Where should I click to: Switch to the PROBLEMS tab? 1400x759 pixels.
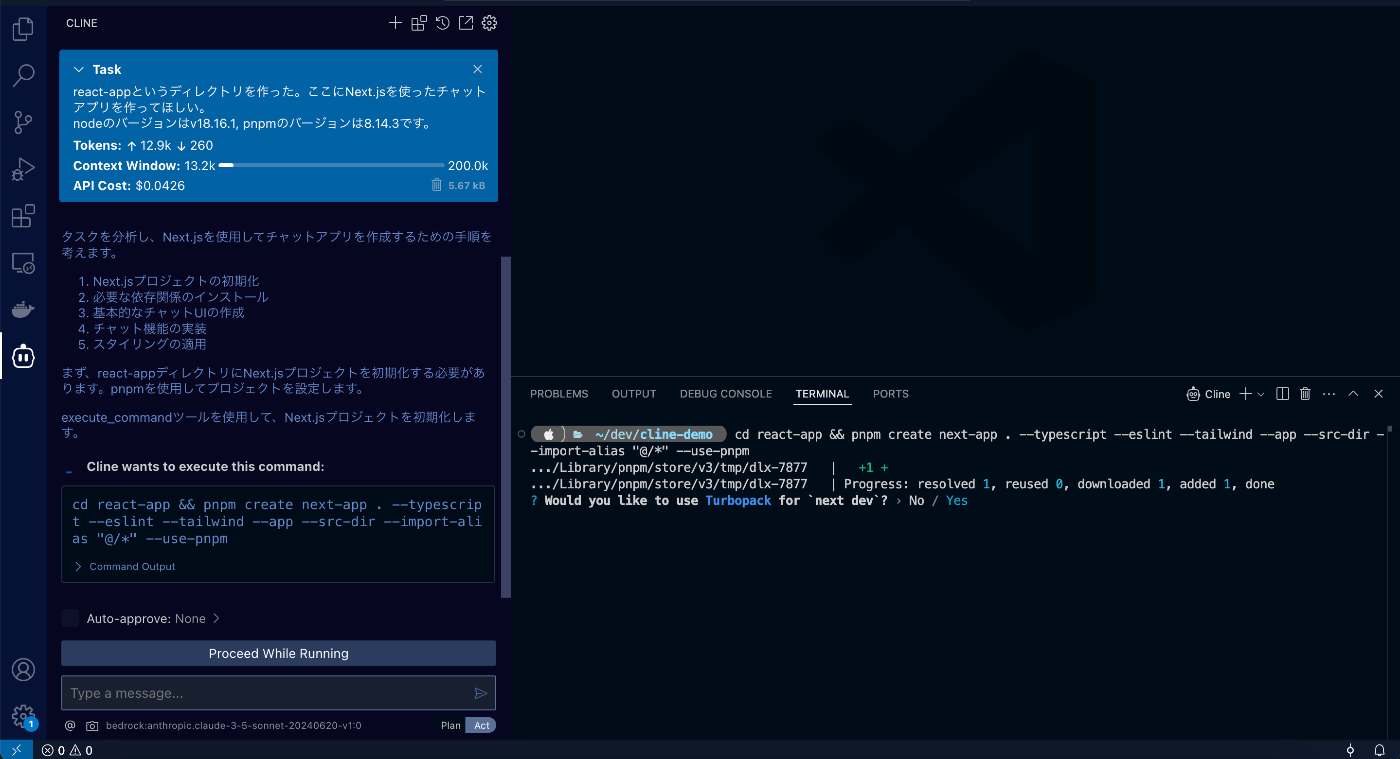coord(559,394)
